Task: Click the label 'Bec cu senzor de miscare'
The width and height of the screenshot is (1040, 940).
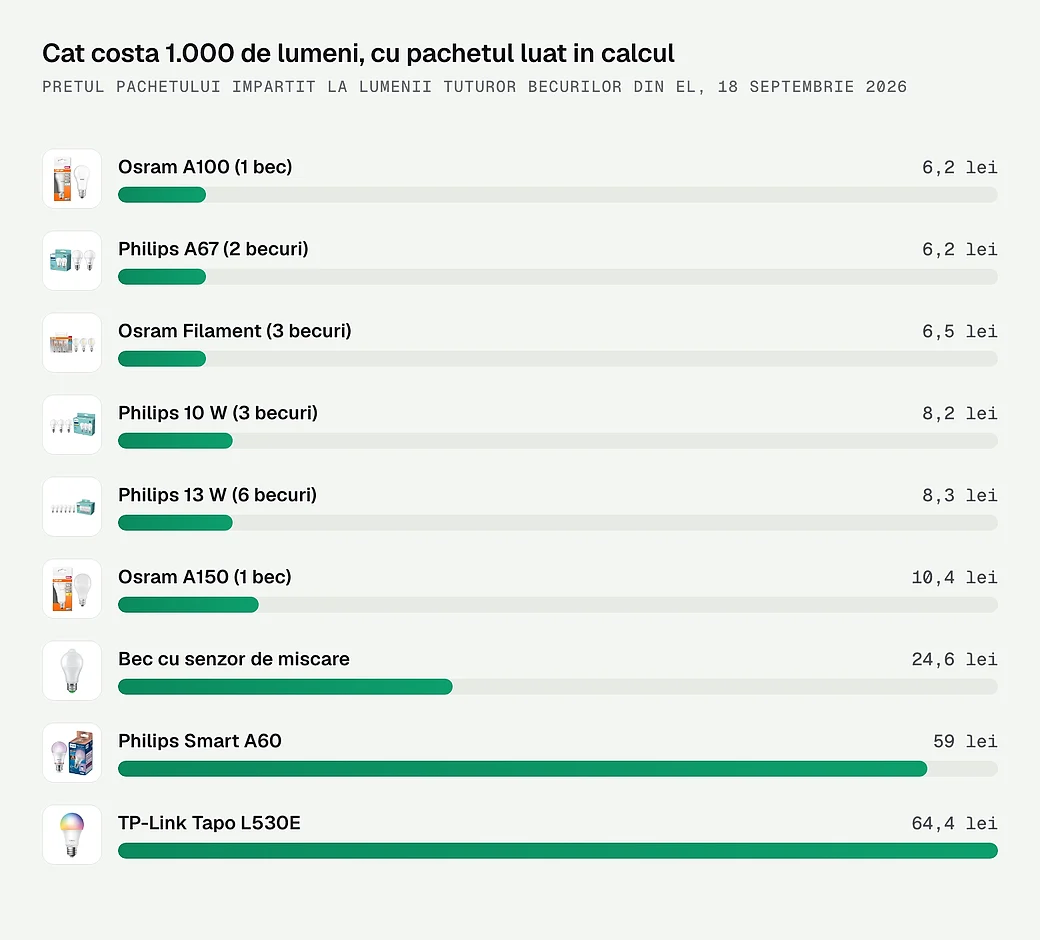Action: 233,659
